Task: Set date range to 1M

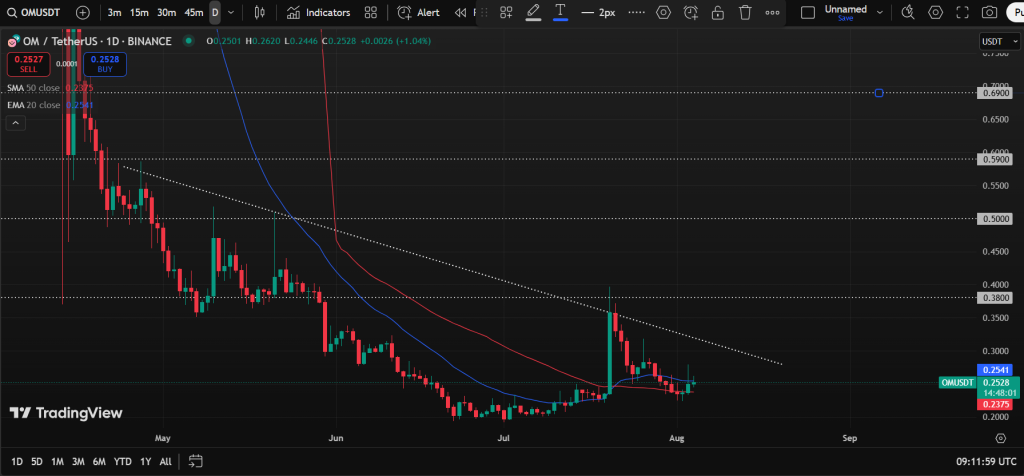Action: 57,462
